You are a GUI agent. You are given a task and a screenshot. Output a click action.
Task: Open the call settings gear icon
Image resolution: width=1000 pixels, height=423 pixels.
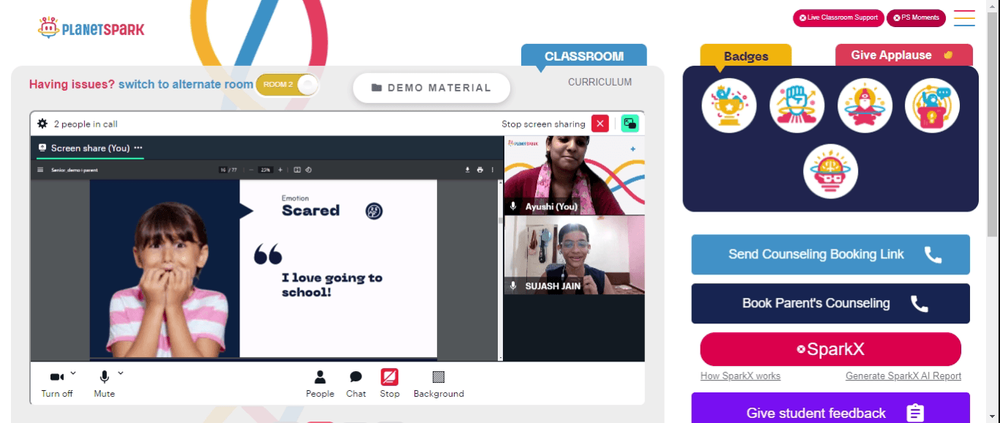(42, 124)
